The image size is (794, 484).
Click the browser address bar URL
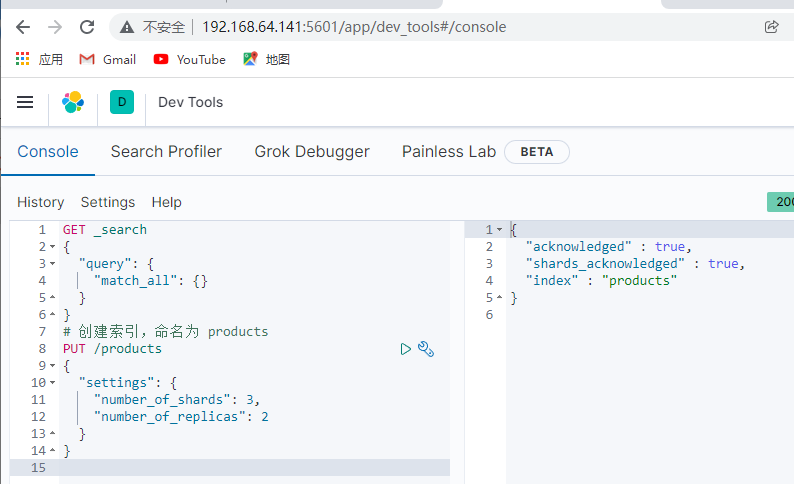click(353, 27)
